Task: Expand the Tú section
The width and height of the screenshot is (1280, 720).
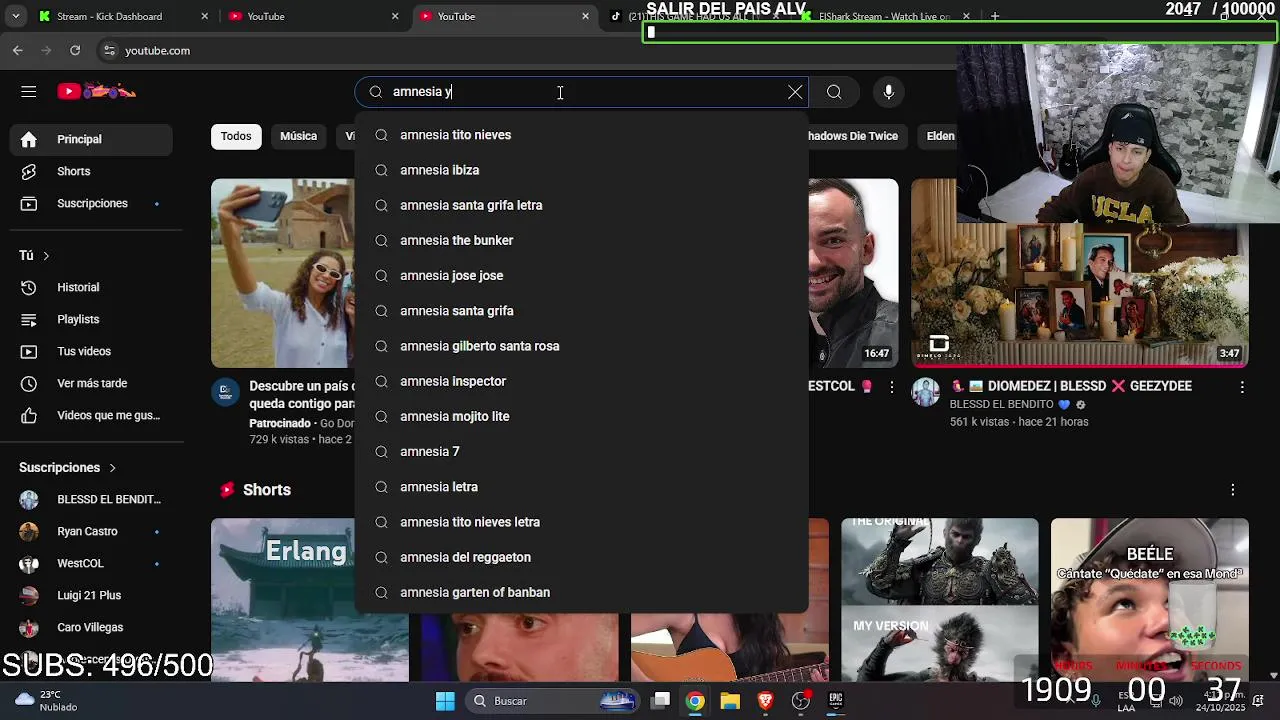Action: click(34, 255)
